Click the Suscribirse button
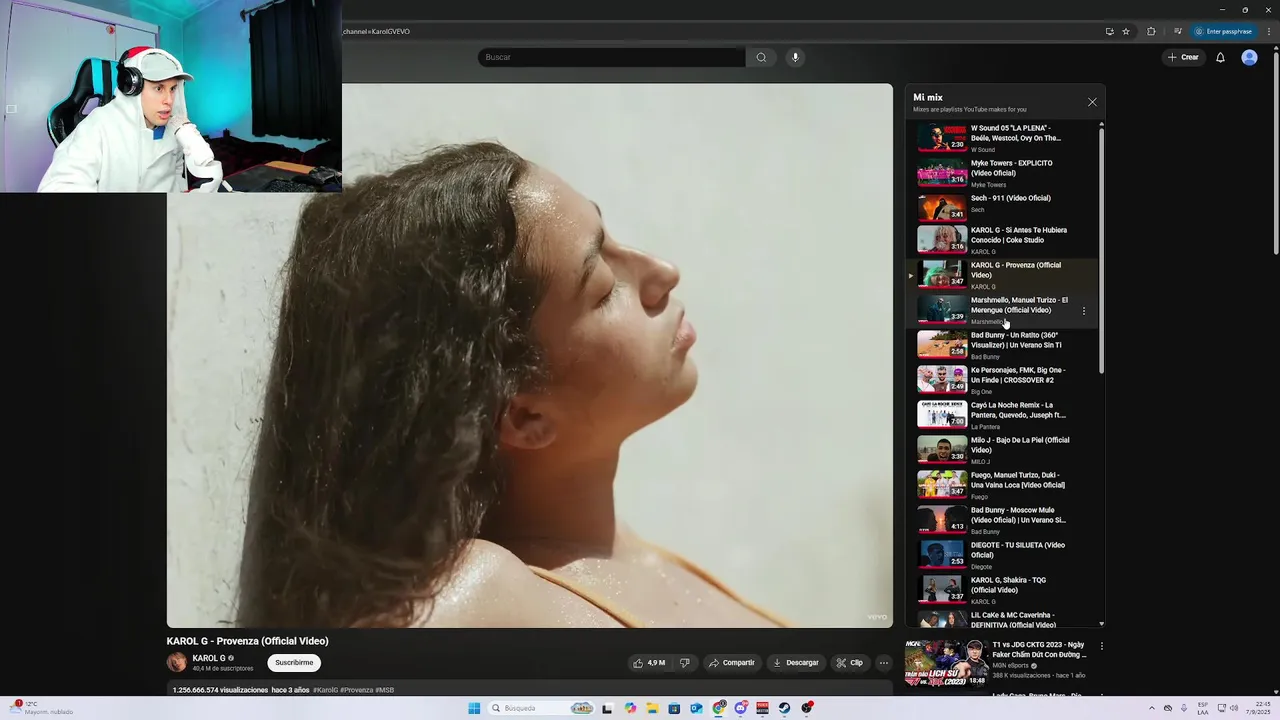Image resolution: width=1280 pixels, height=720 pixels. tap(294, 662)
